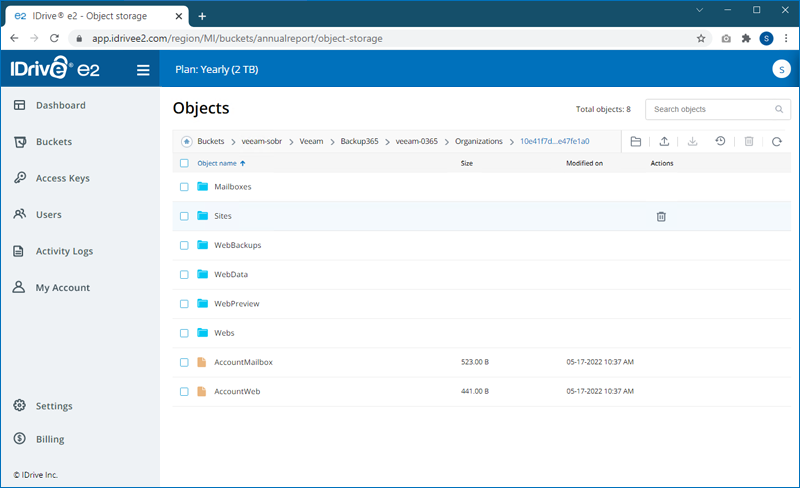Click the WebBackups folder icon

click(x=203, y=245)
